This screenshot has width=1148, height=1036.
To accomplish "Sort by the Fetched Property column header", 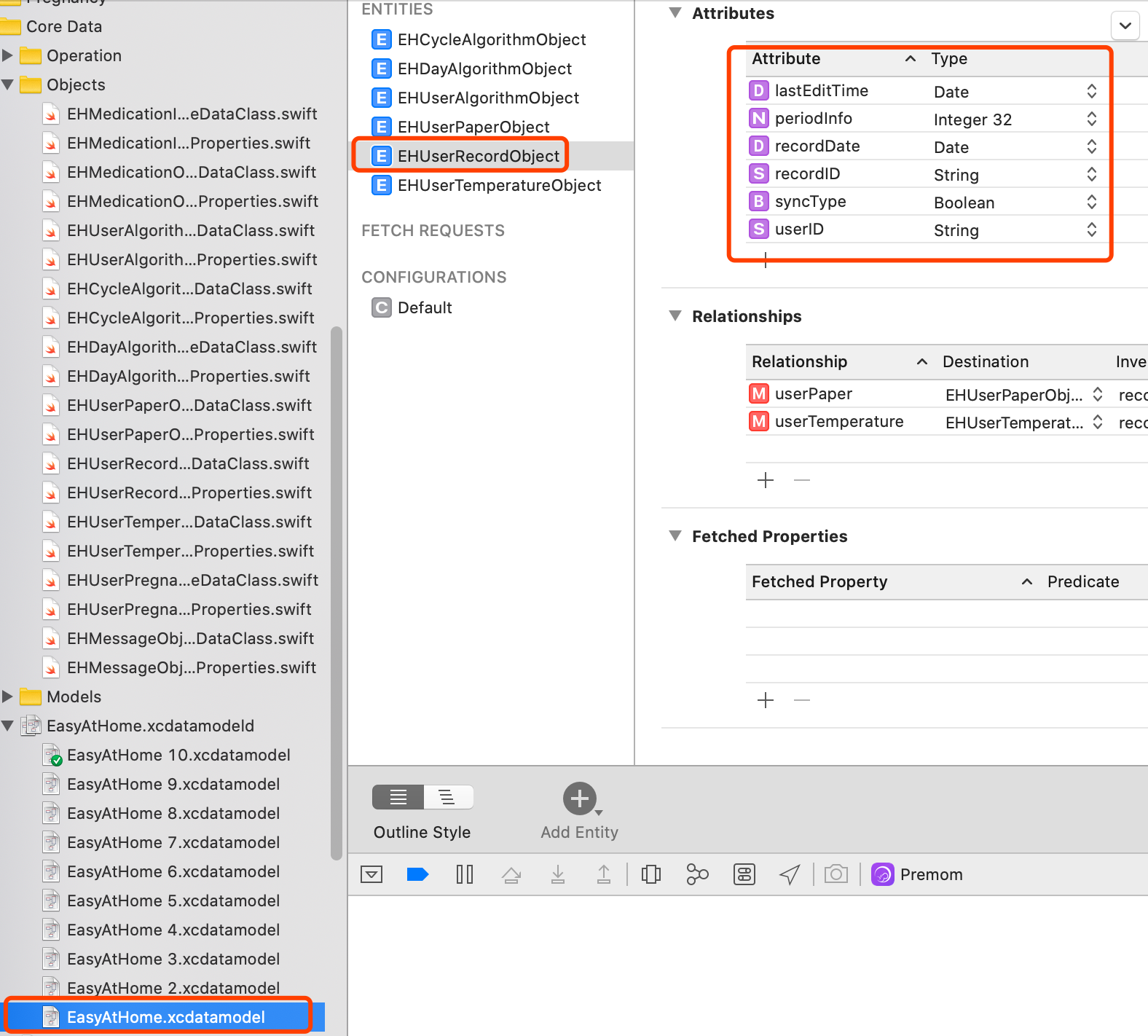I will tap(893, 582).
